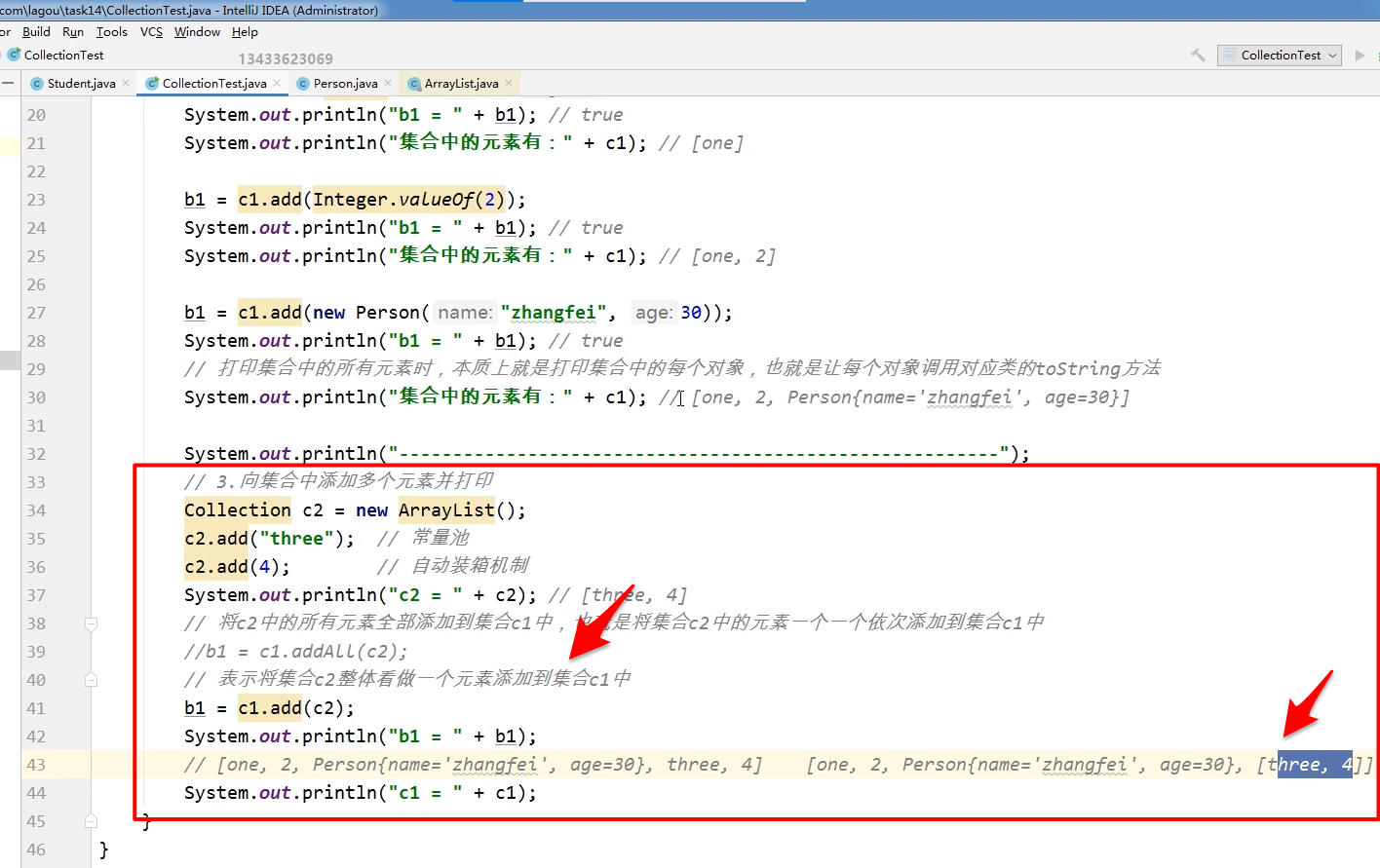This screenshot has height=868, width=1380.
Task: Close the CollectionTest.java tab
Action: tap(277, 83)
